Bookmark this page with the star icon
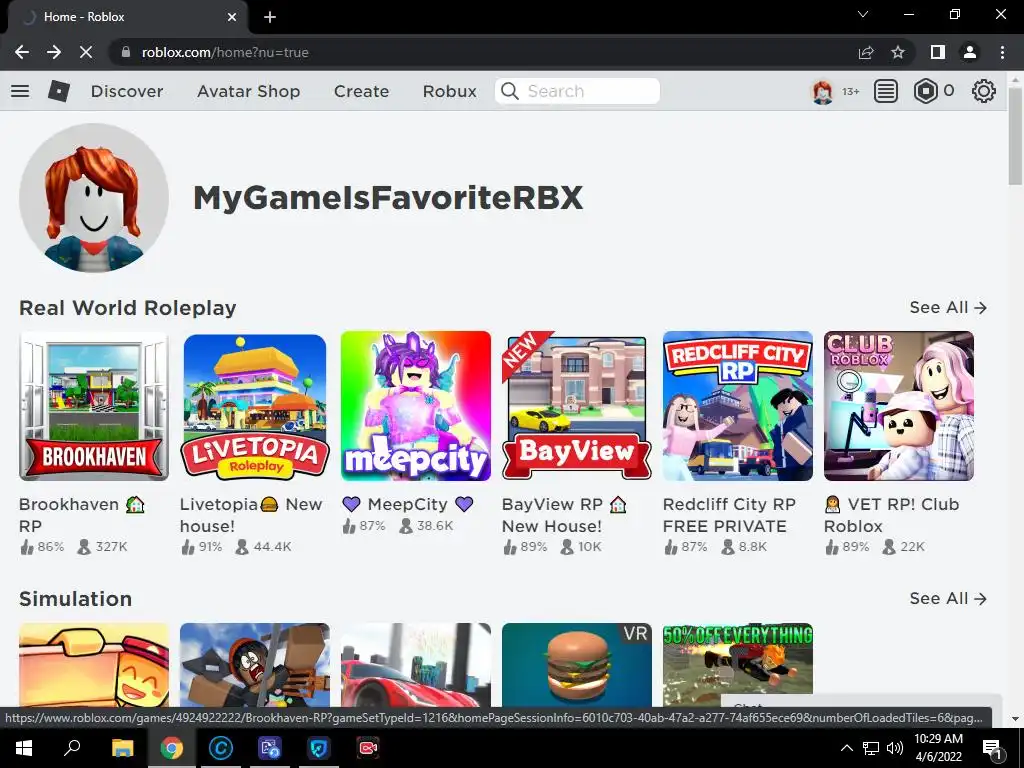 point(898,52)
